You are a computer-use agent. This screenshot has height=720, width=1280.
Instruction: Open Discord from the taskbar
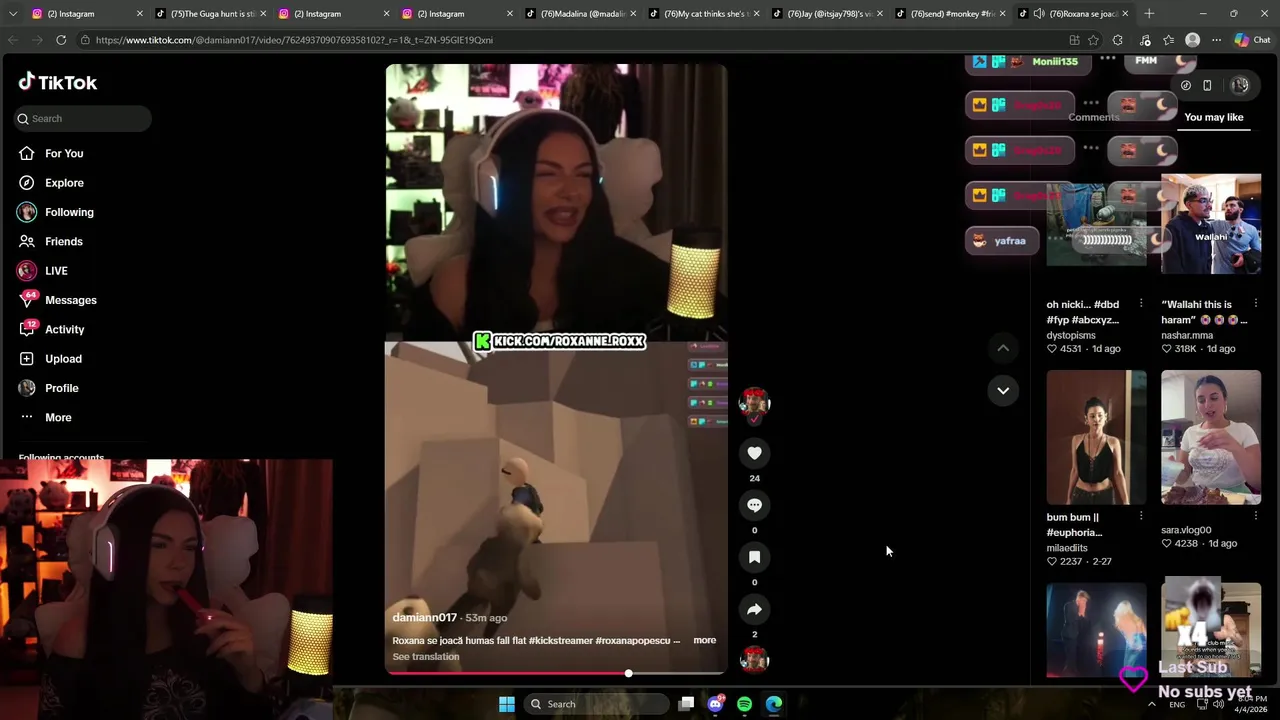(715, 704)
